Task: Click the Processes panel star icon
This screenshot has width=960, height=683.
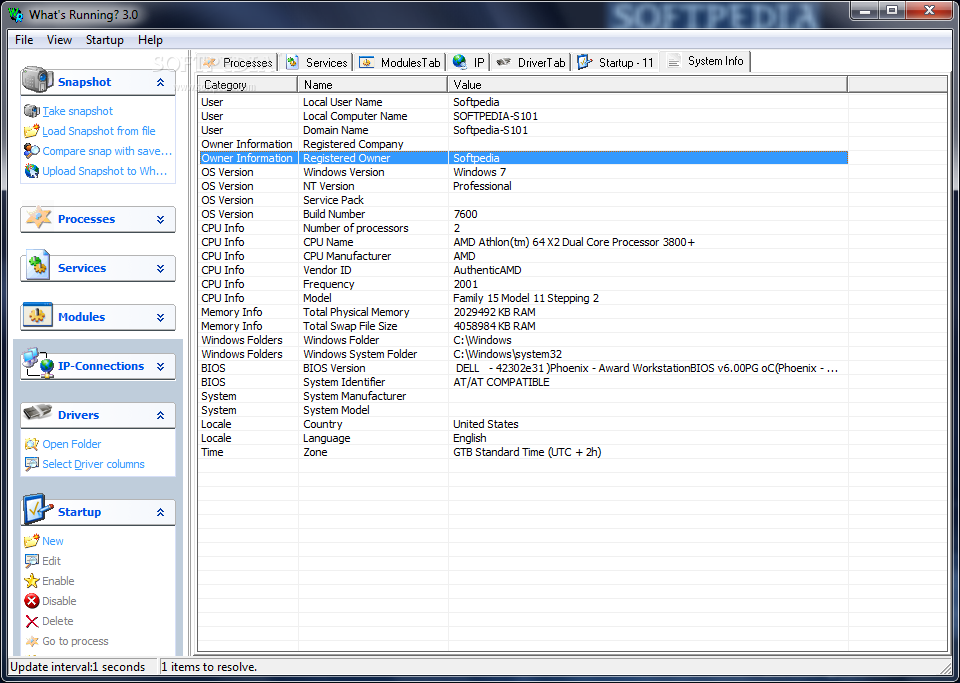Action: click(x=38, y=217)
